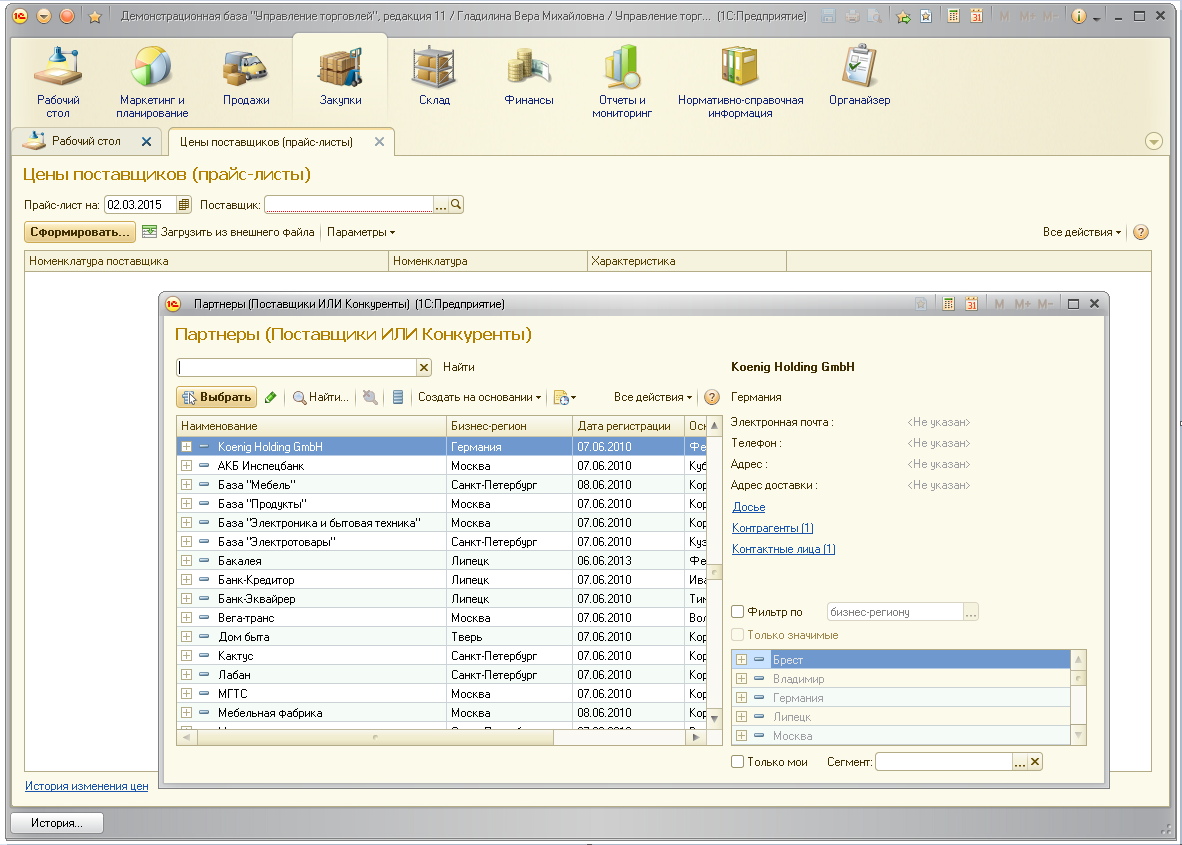Image resolution: width=1182 pixels, height=845 pixels.
Task: Open История изменения цен link
Action: 87,786
